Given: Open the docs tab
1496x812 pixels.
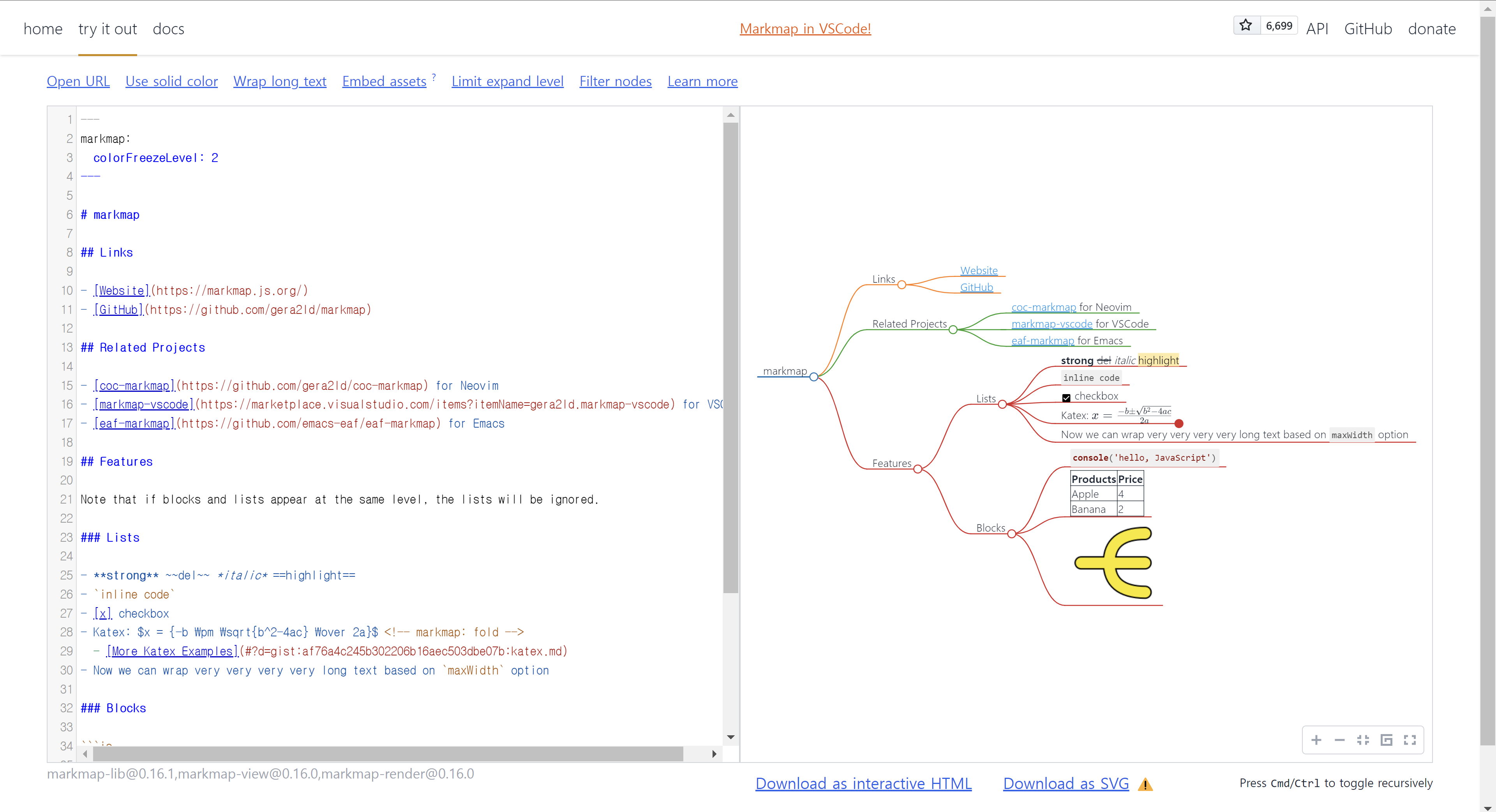Looking at the screenshot, I should pos(168,28).
